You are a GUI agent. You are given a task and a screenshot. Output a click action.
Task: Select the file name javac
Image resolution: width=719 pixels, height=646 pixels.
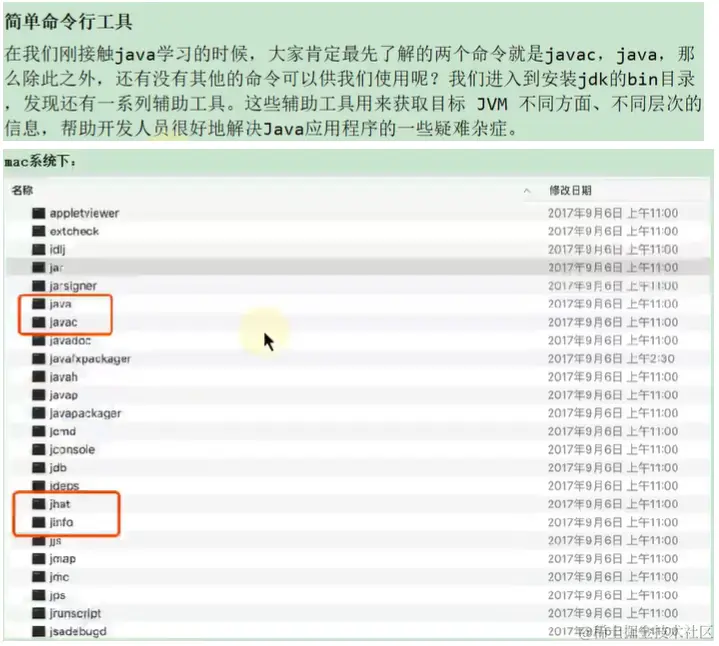pyautogui.click(x=63, y=322)
